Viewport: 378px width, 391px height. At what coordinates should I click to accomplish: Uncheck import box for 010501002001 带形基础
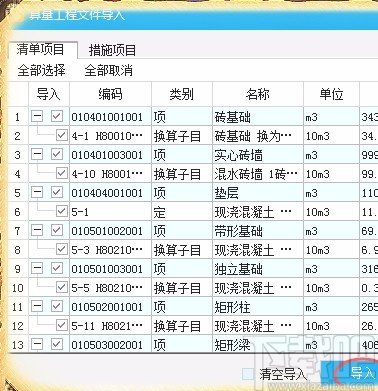tap(56, 230)
